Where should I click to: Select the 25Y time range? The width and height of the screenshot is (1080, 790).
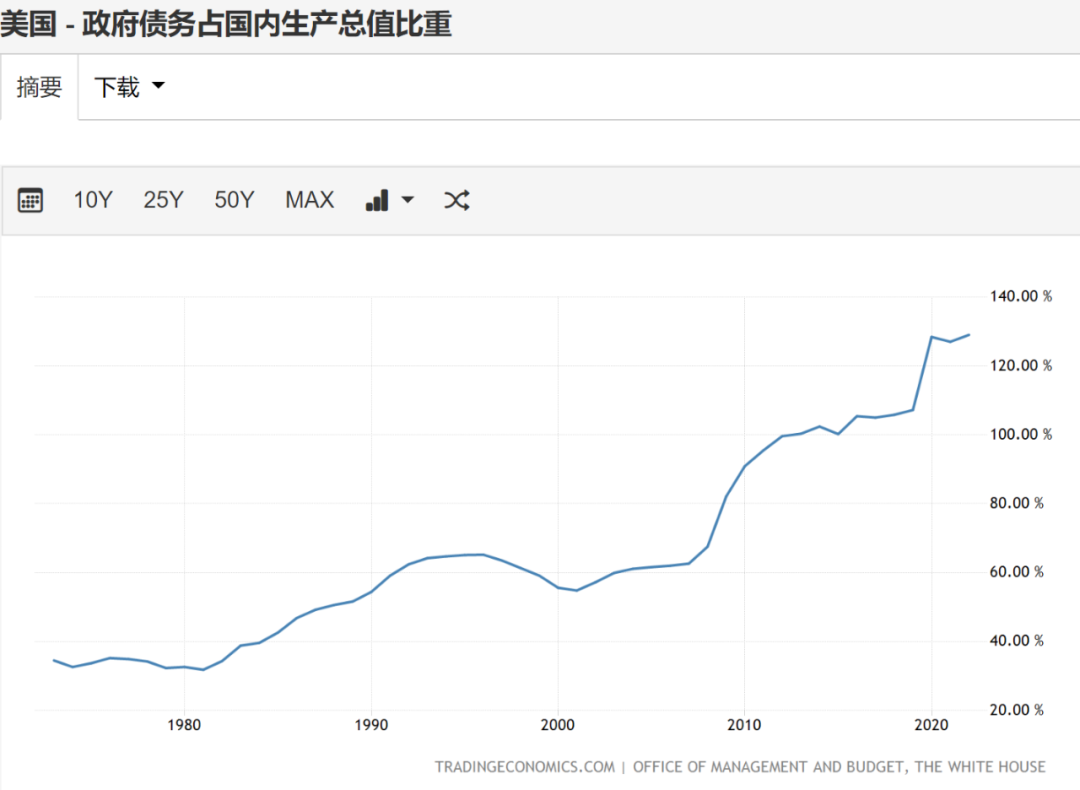click(x=163, y=200)
